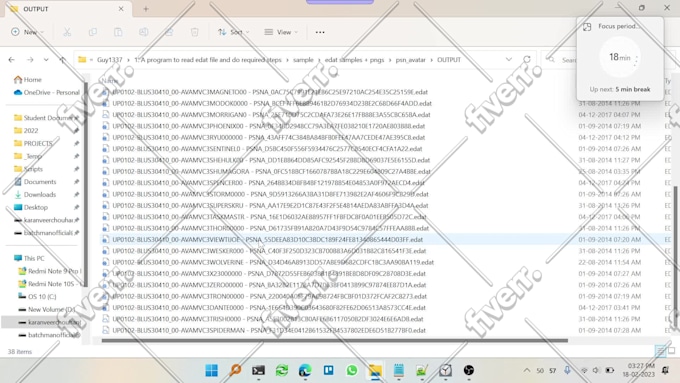Open the Terminal app on taskbar
The image size is (680, 383).
[x=258, y=370]
